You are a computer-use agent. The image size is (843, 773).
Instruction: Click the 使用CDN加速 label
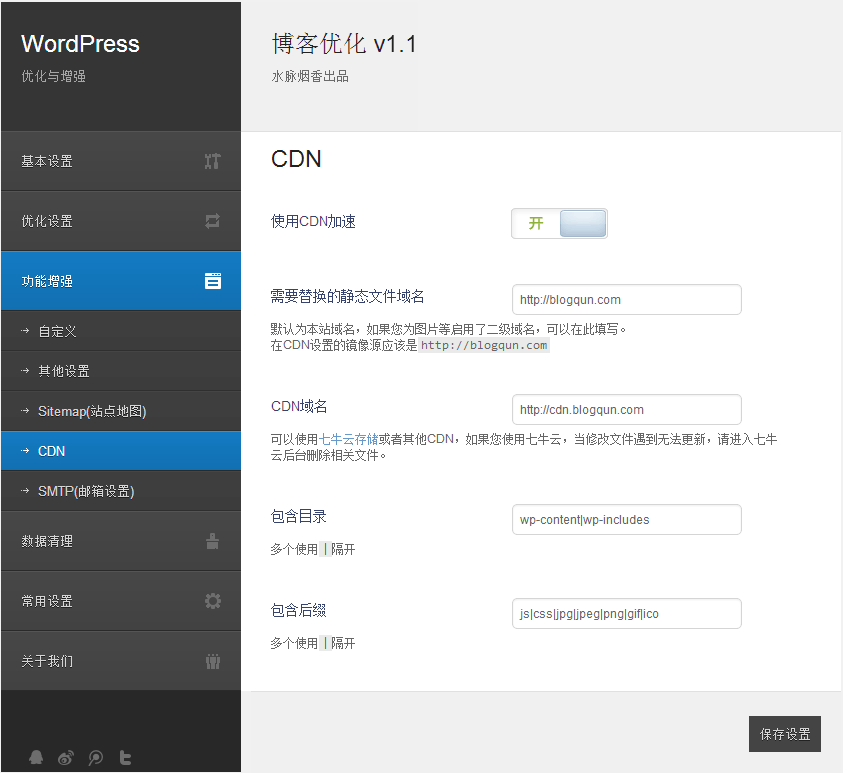313,221
